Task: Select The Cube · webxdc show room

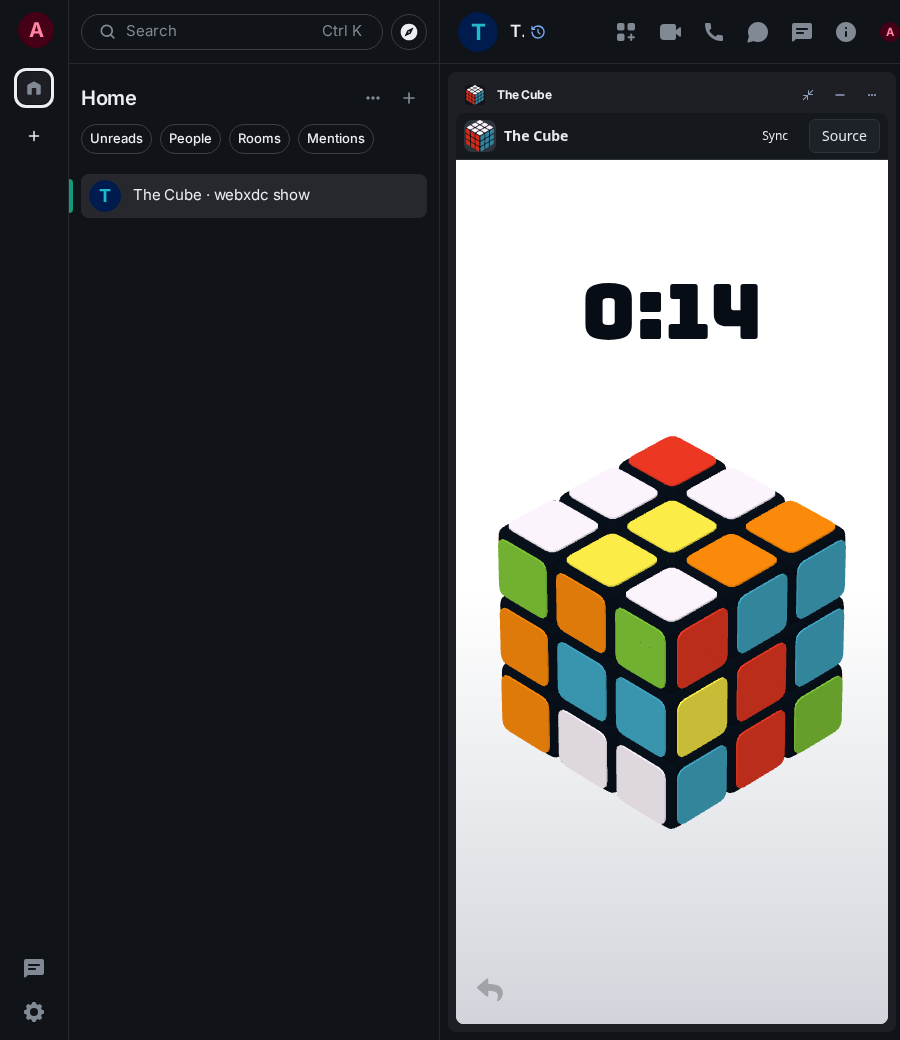Action: click(254, 196)
